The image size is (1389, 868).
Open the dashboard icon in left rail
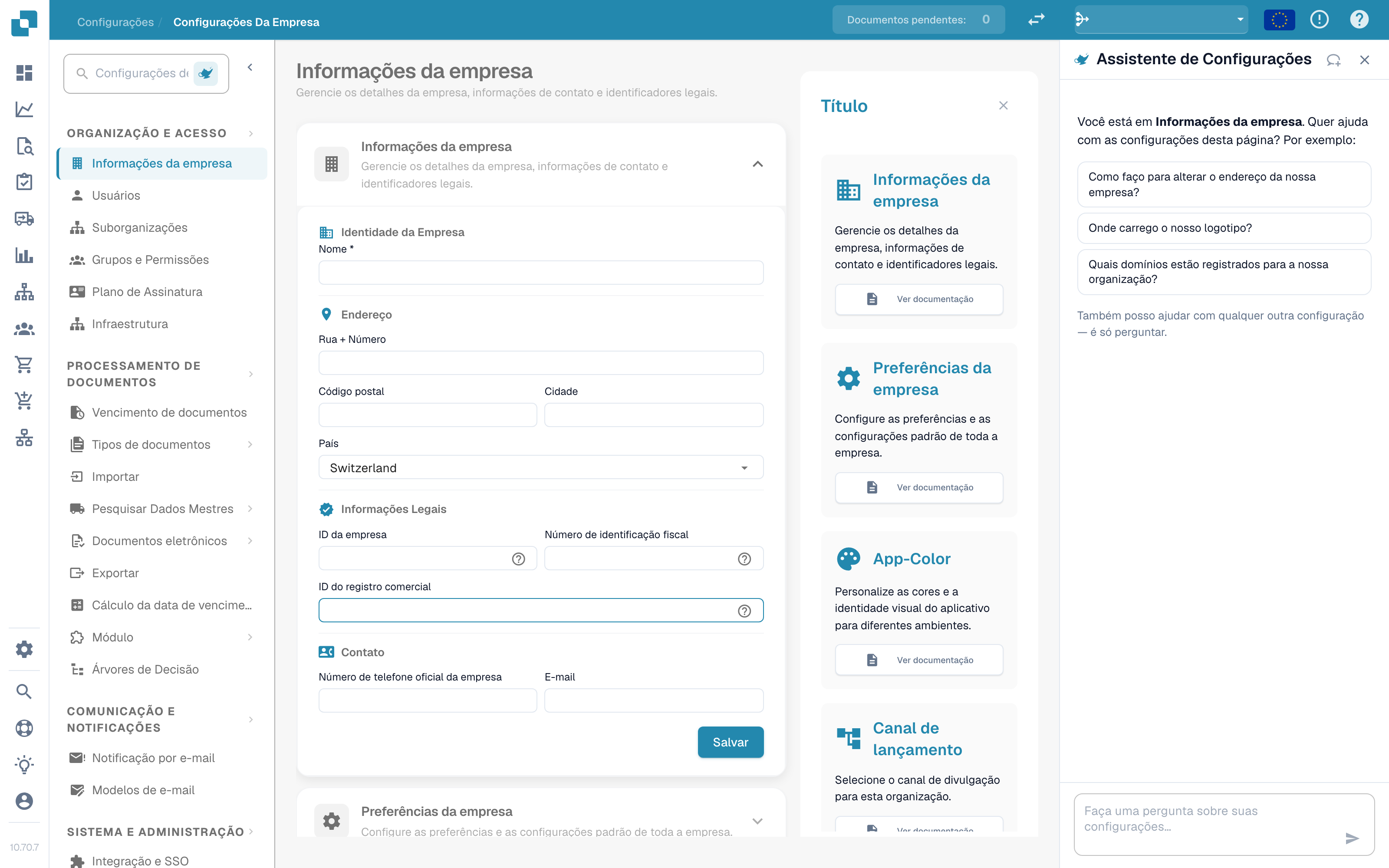coord(24,73)
